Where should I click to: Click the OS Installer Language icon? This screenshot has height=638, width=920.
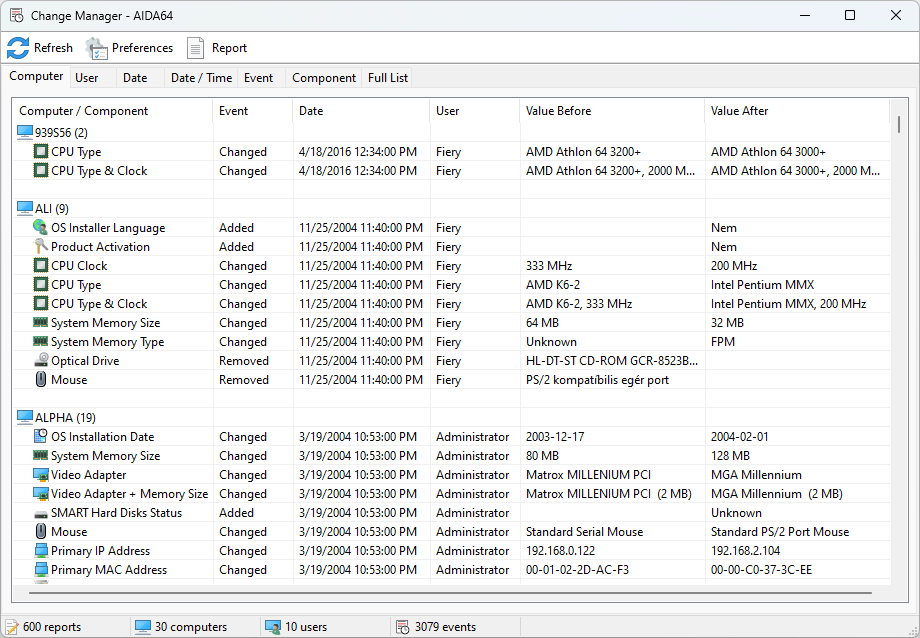[x=41, y=228]
